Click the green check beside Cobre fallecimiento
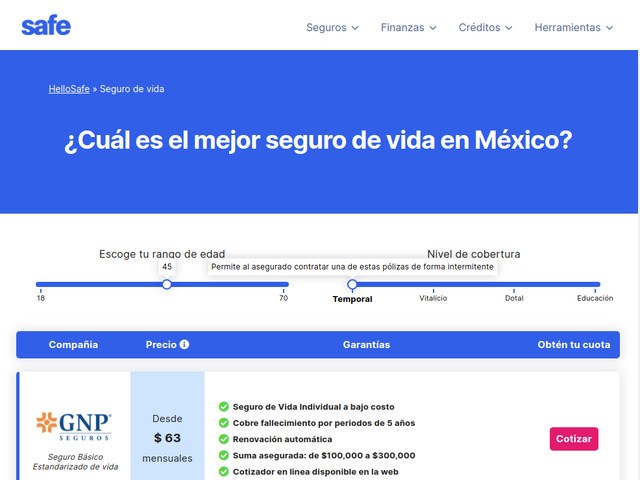Image resolution: width=640 pixels, height=480 pixels. (x=224, y=423)
